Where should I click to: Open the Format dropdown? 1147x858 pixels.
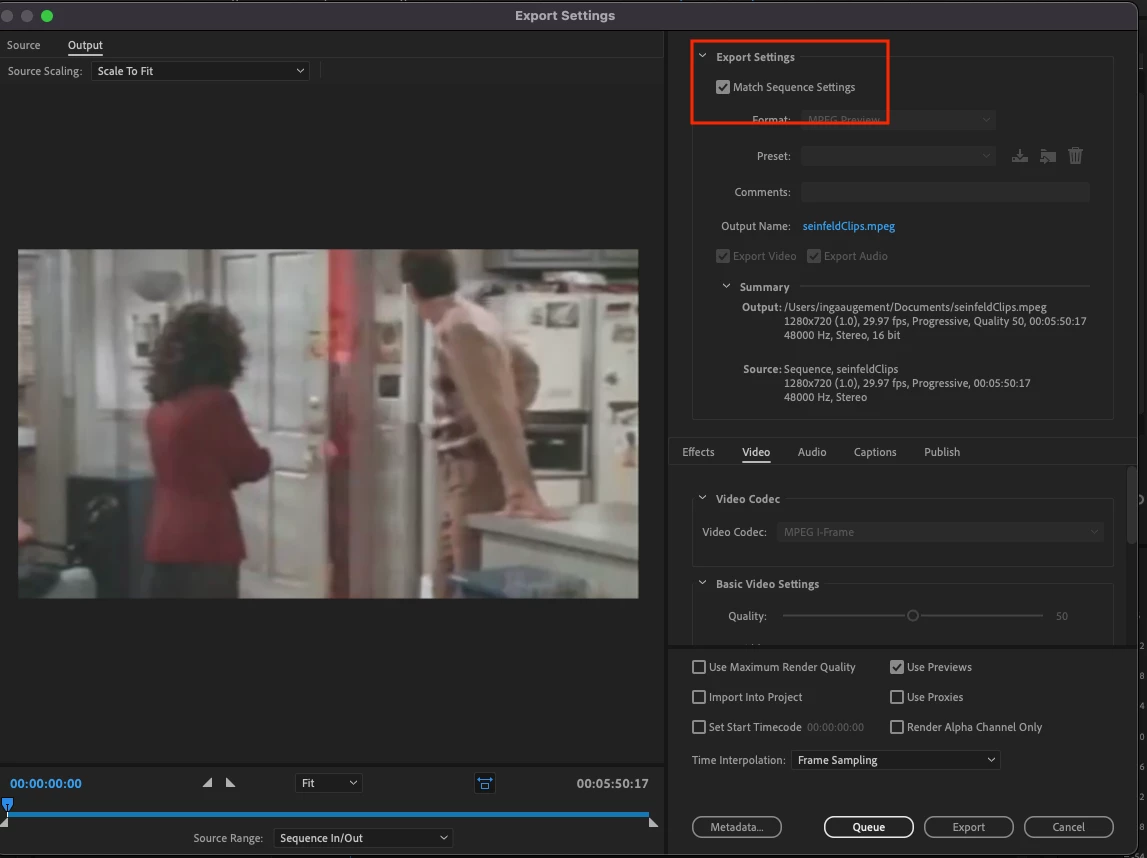898,120
